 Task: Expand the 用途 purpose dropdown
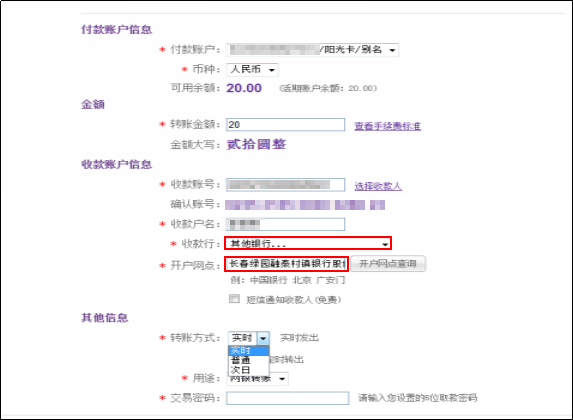click(258, 379)
